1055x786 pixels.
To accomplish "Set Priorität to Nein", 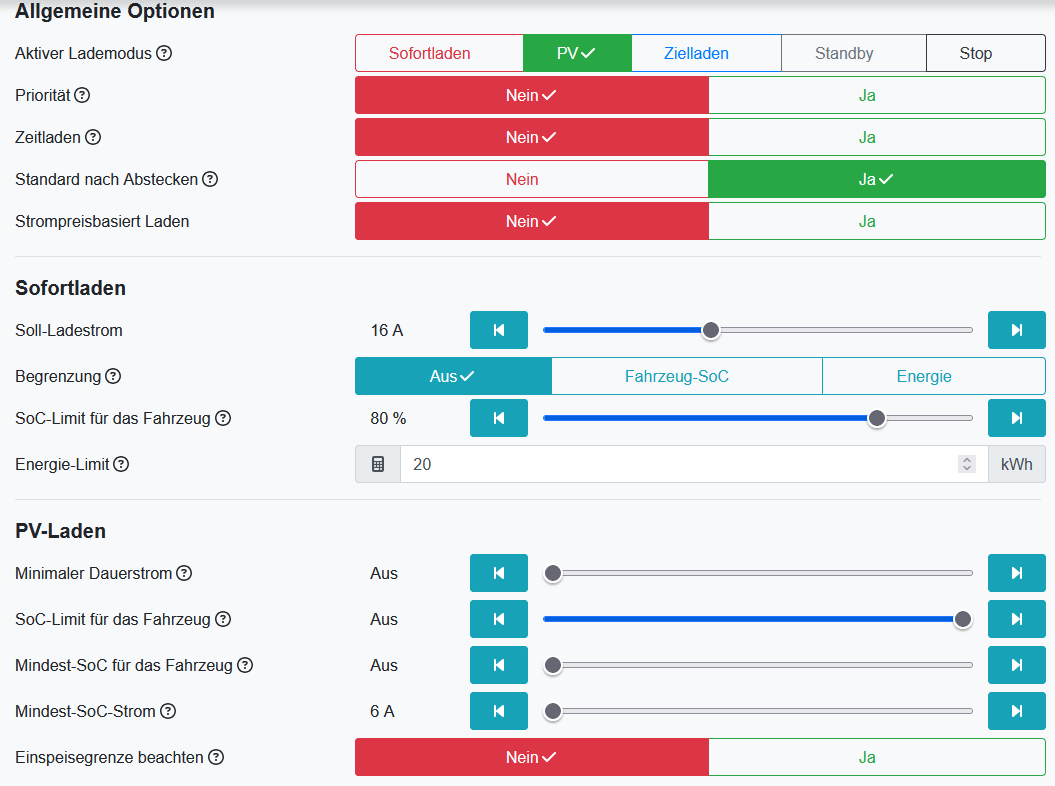I will [532, 95].
